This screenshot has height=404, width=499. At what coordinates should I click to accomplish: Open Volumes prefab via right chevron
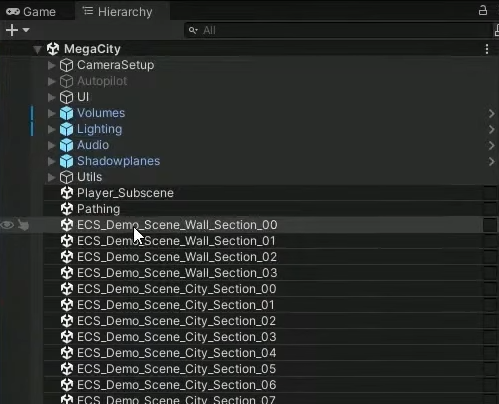[x=491, y=114]
